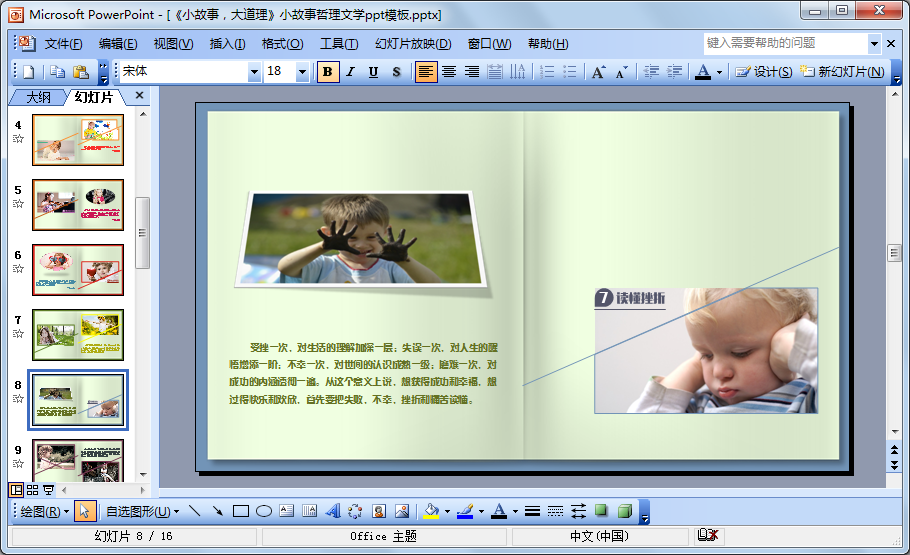Viewport: 910px width, 555px height.
Task: Open Slide Sorter view icon
Action: 32,490
